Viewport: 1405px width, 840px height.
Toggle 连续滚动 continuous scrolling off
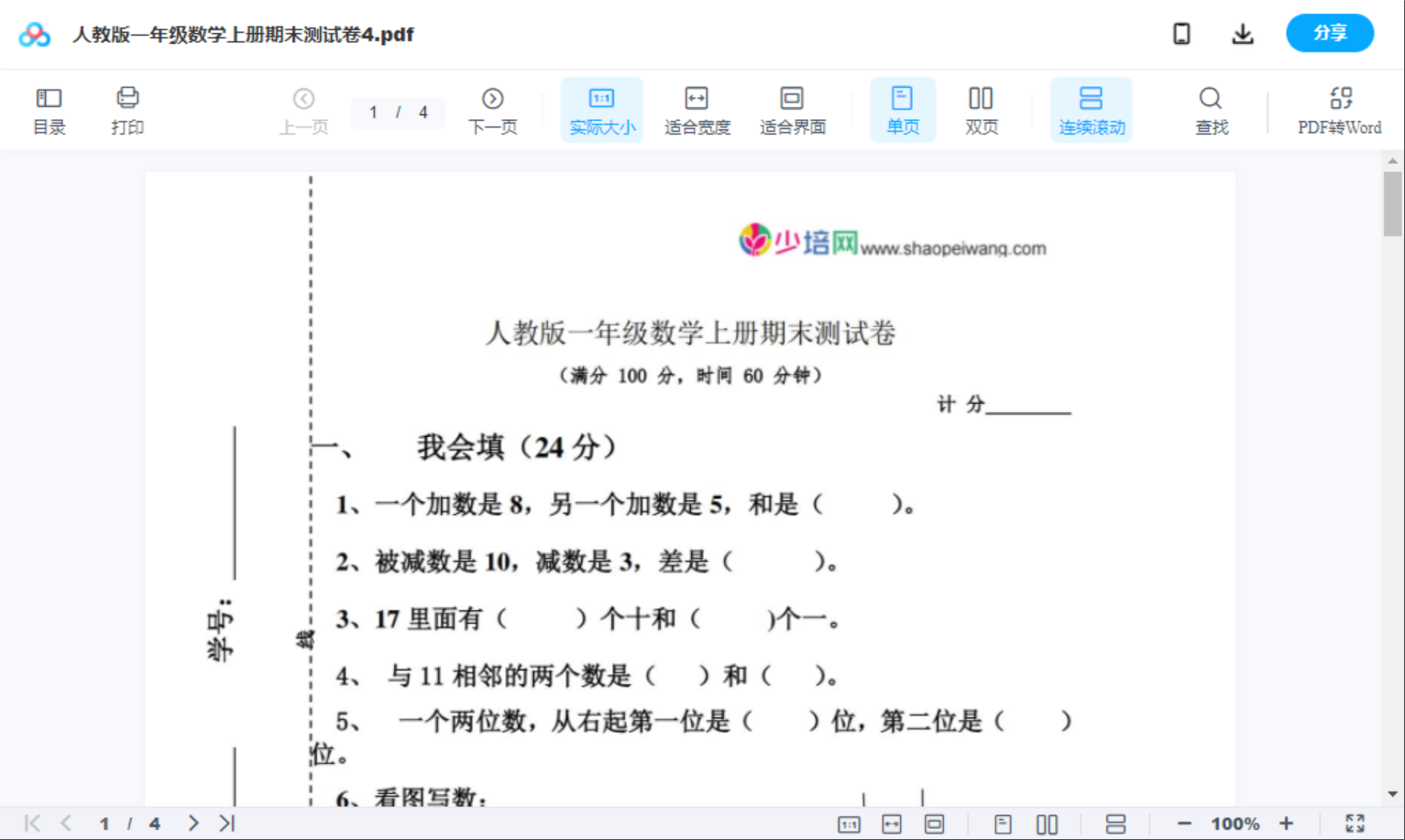coord(1092,109)
